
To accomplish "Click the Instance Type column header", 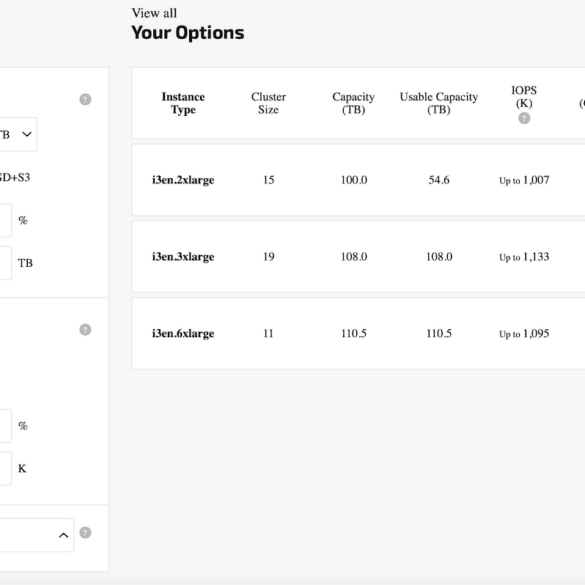I will (x=183, y=103).
